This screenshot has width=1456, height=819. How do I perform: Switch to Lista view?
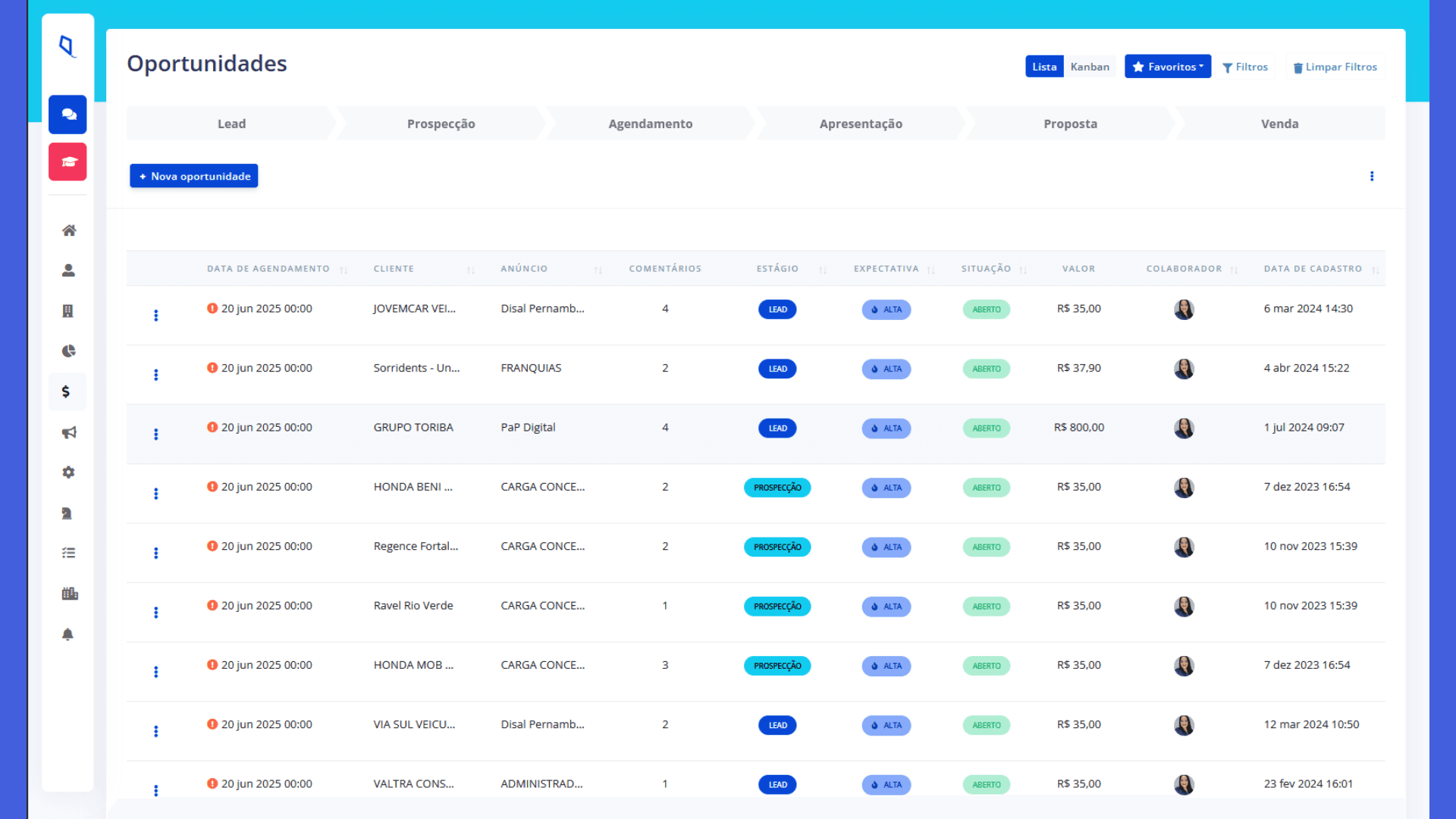click(1044, 67)
